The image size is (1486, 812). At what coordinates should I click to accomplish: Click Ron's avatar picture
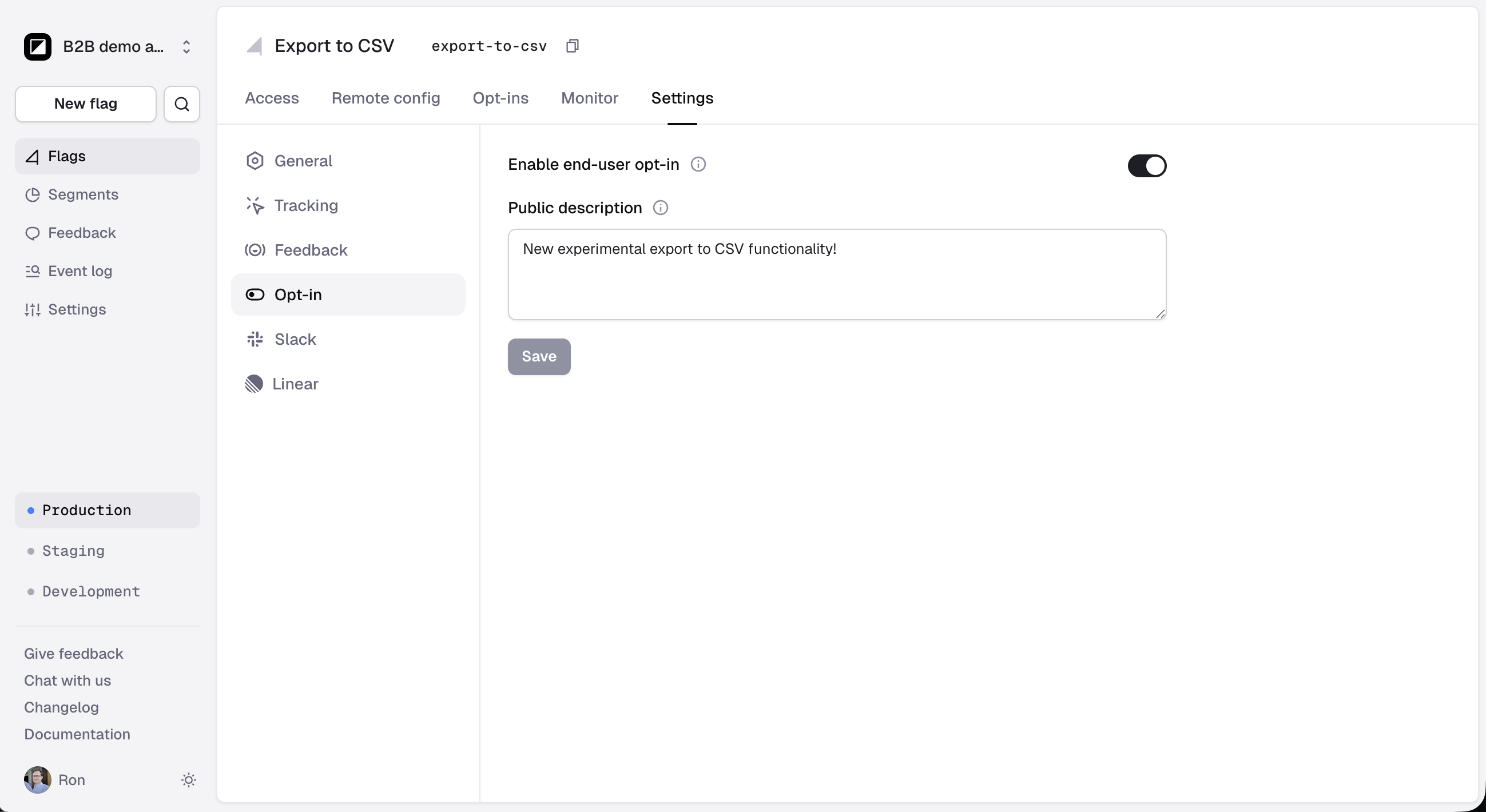[38, 781]
